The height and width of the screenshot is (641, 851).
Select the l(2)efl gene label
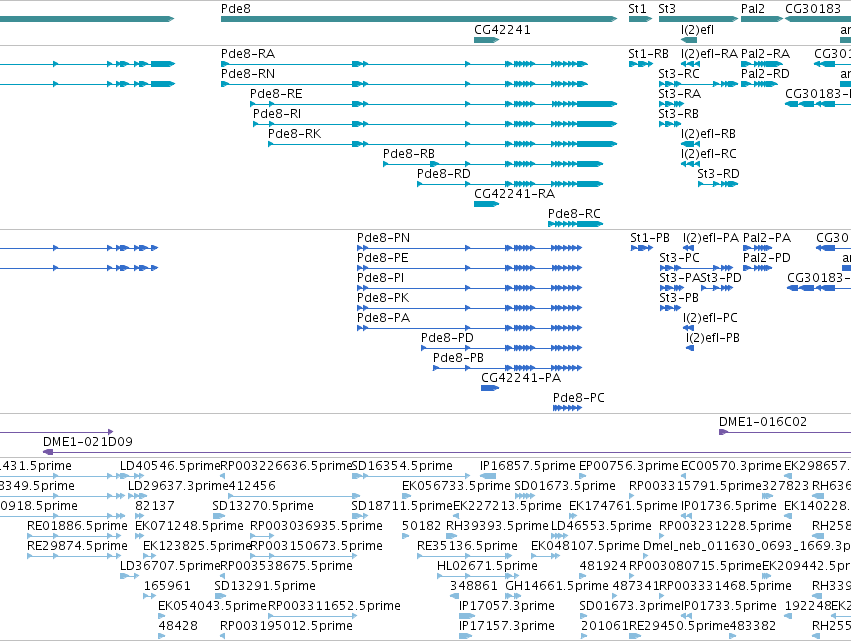pos(697,30)
